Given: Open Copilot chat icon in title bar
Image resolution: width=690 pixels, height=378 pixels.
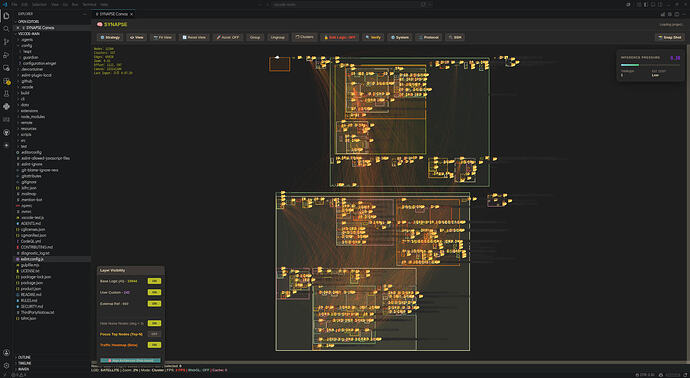Looking at the screenshot, I should pyautogui.click(x=424, y=4).
